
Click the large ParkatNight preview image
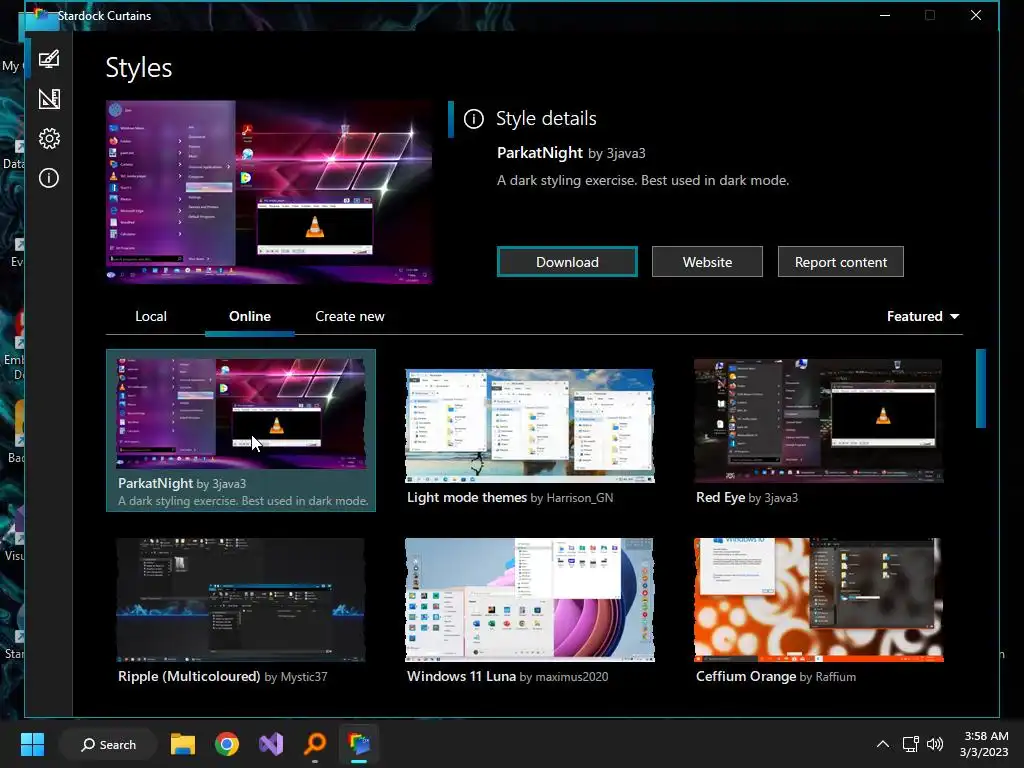pos(269,192)
